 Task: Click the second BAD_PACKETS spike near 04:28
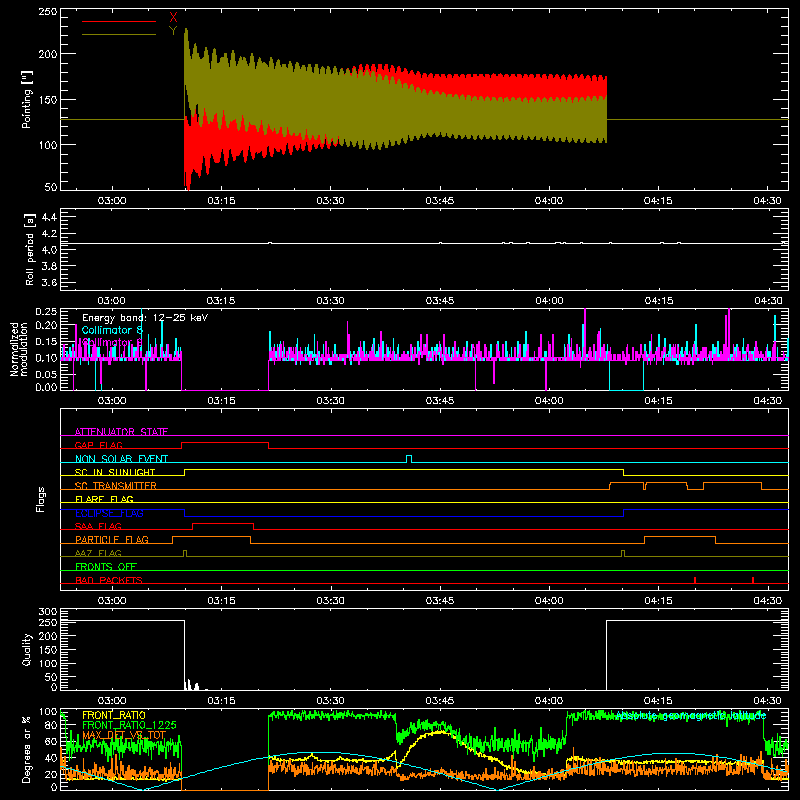point(753,580)
